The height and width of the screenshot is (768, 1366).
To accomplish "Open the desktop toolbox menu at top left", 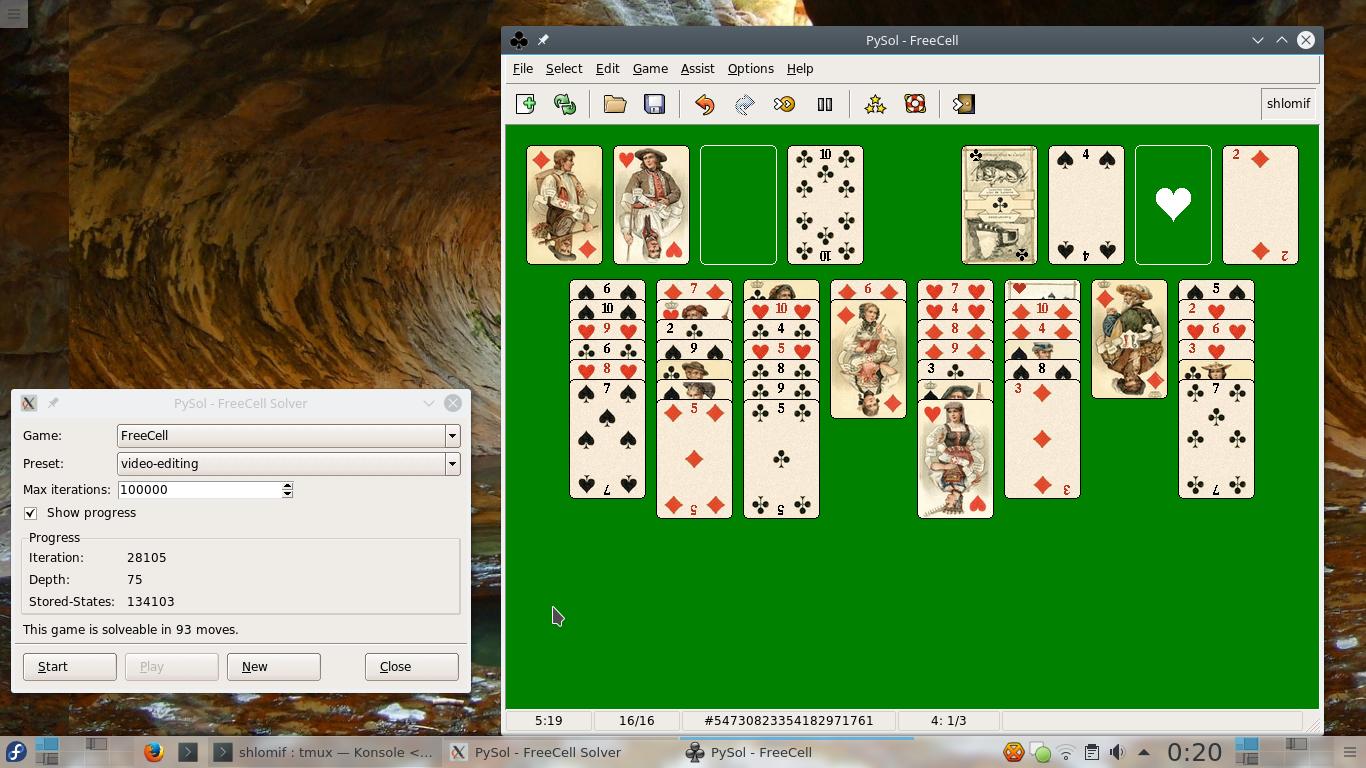I will pyautogui.click(x=13, y=13).
